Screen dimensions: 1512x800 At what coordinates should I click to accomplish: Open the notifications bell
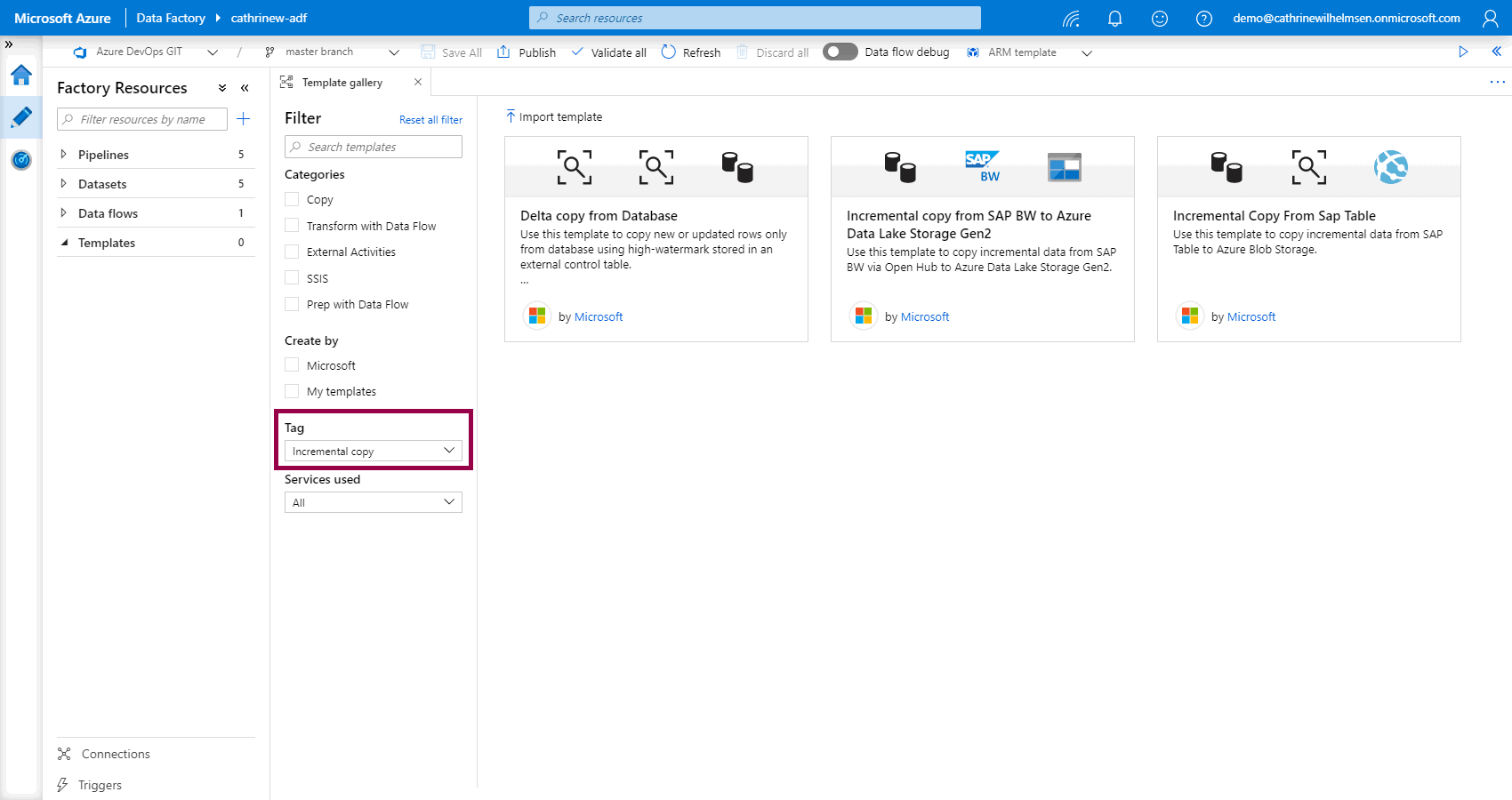click(1114, 17)
